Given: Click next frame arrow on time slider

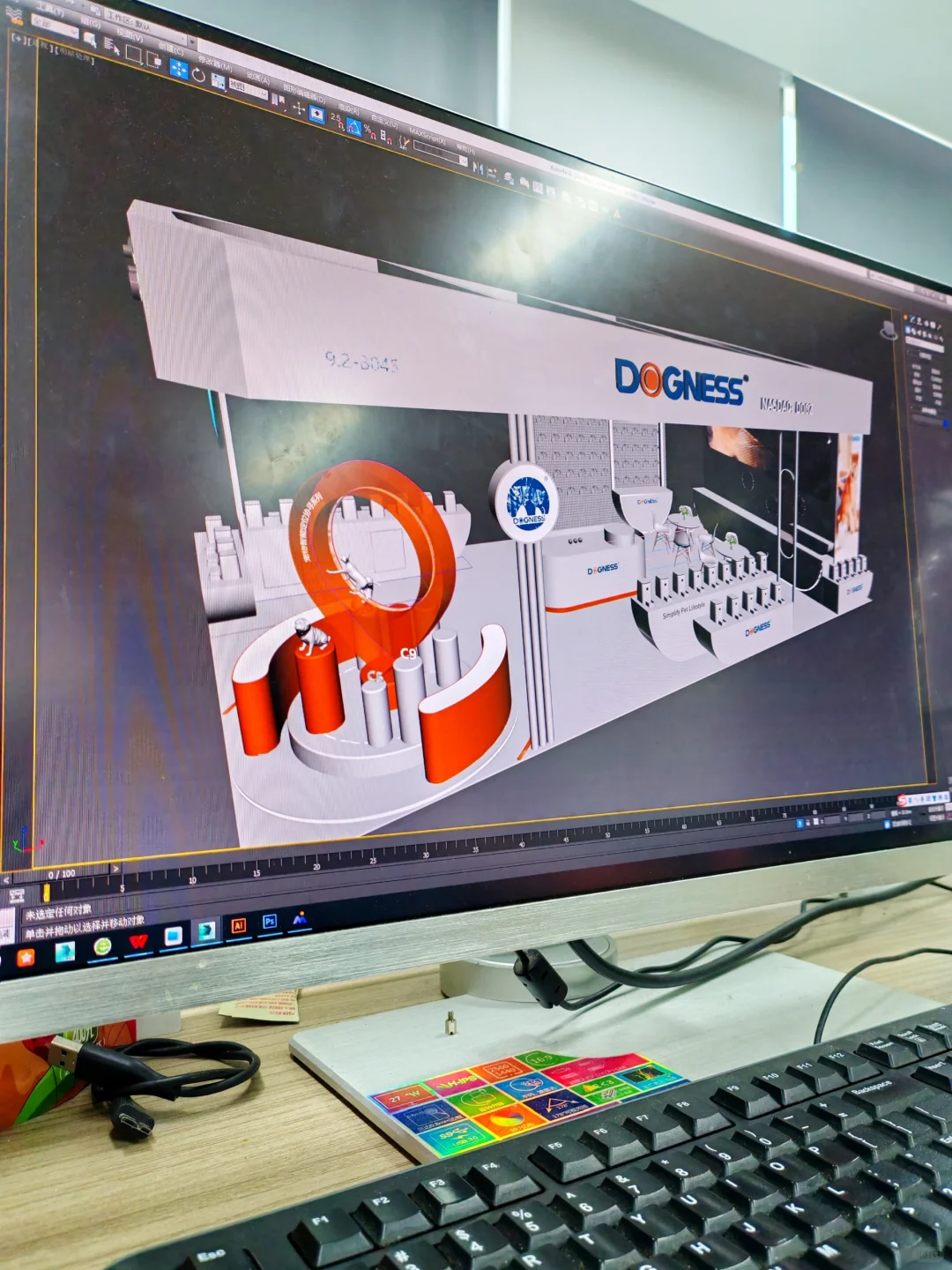Looking at the screenshot, I should pos(115,868).
